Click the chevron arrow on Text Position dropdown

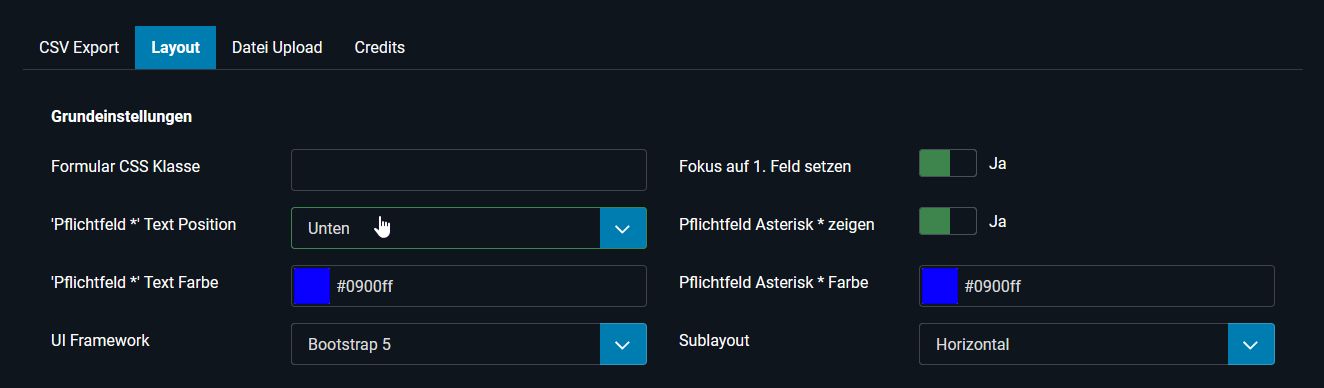click(x=623, y=228)
